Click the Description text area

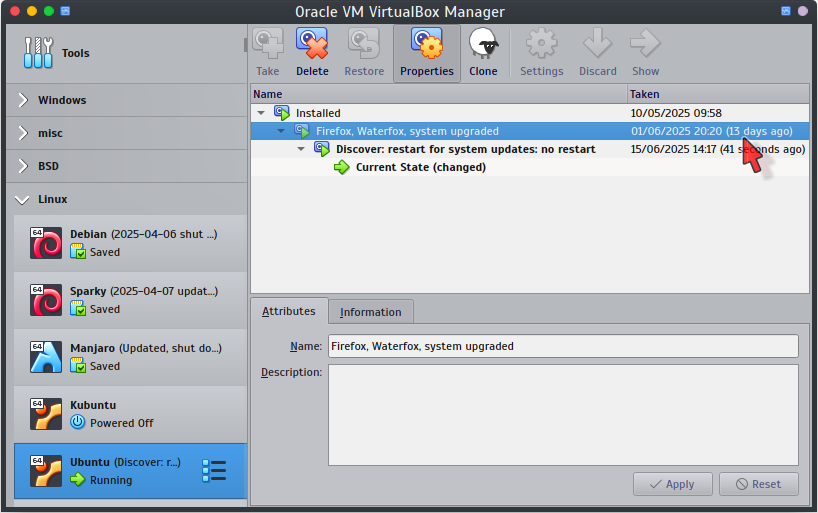coord(563,415)
